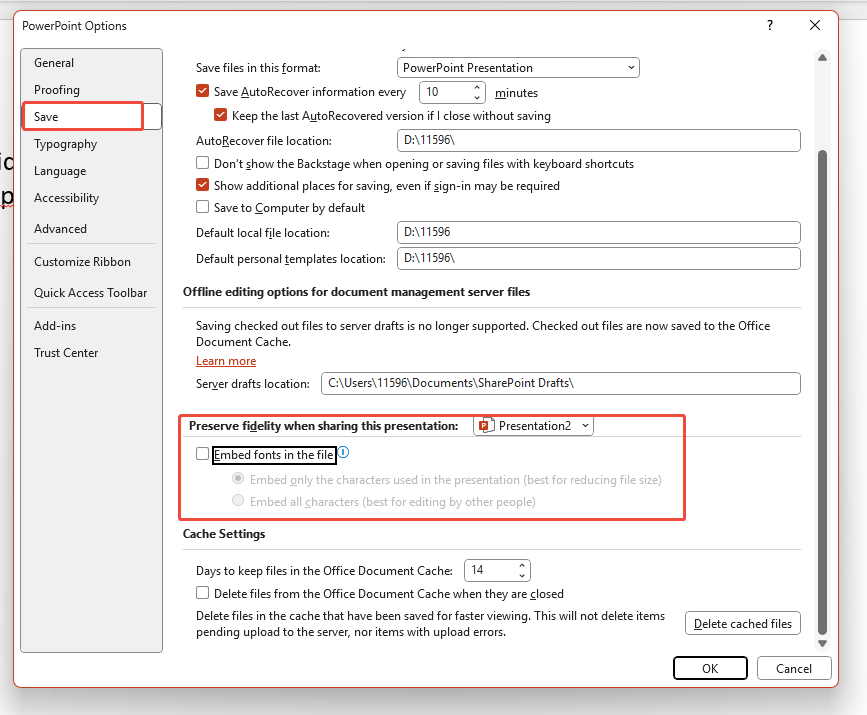The height and width of the screenshot is (715, 867).
Task: Uncheck Keep the last AutoRecovered version option
Action: point(220,114)
